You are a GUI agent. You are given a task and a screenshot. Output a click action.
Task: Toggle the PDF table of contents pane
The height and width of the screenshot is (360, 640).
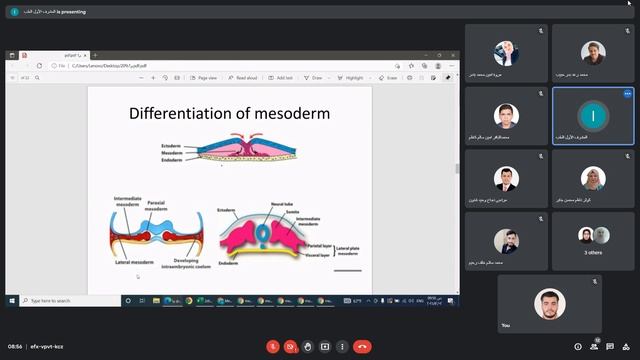point(12,78)
